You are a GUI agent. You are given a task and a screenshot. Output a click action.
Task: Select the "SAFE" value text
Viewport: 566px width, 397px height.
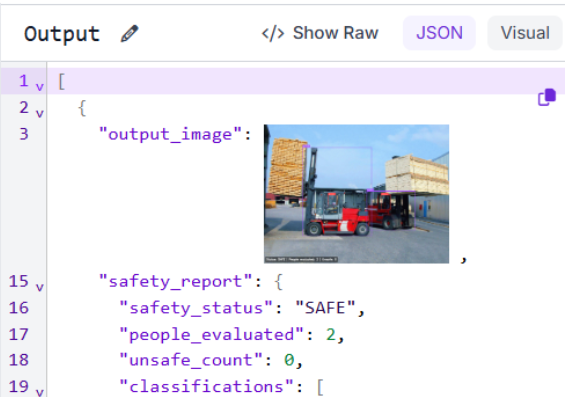325,308
